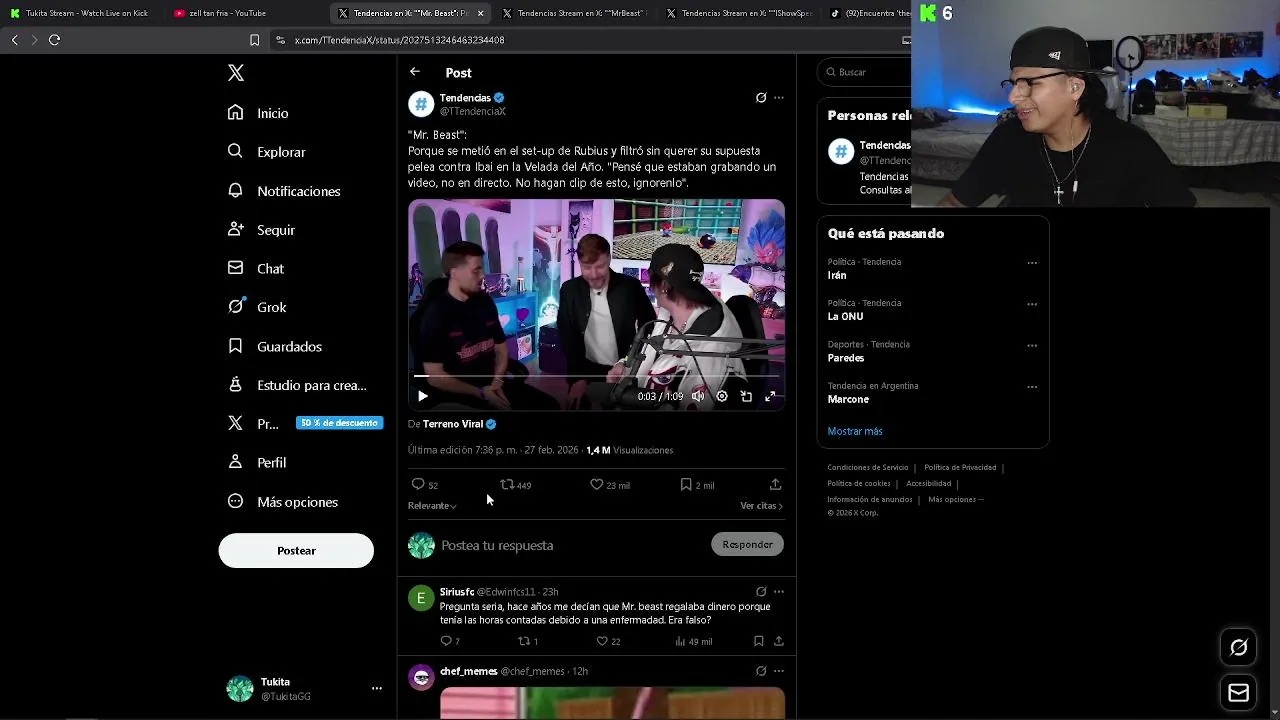1280x720 pixels.
Task: Click the X logo in sidebar
Action: coord(236,73)
